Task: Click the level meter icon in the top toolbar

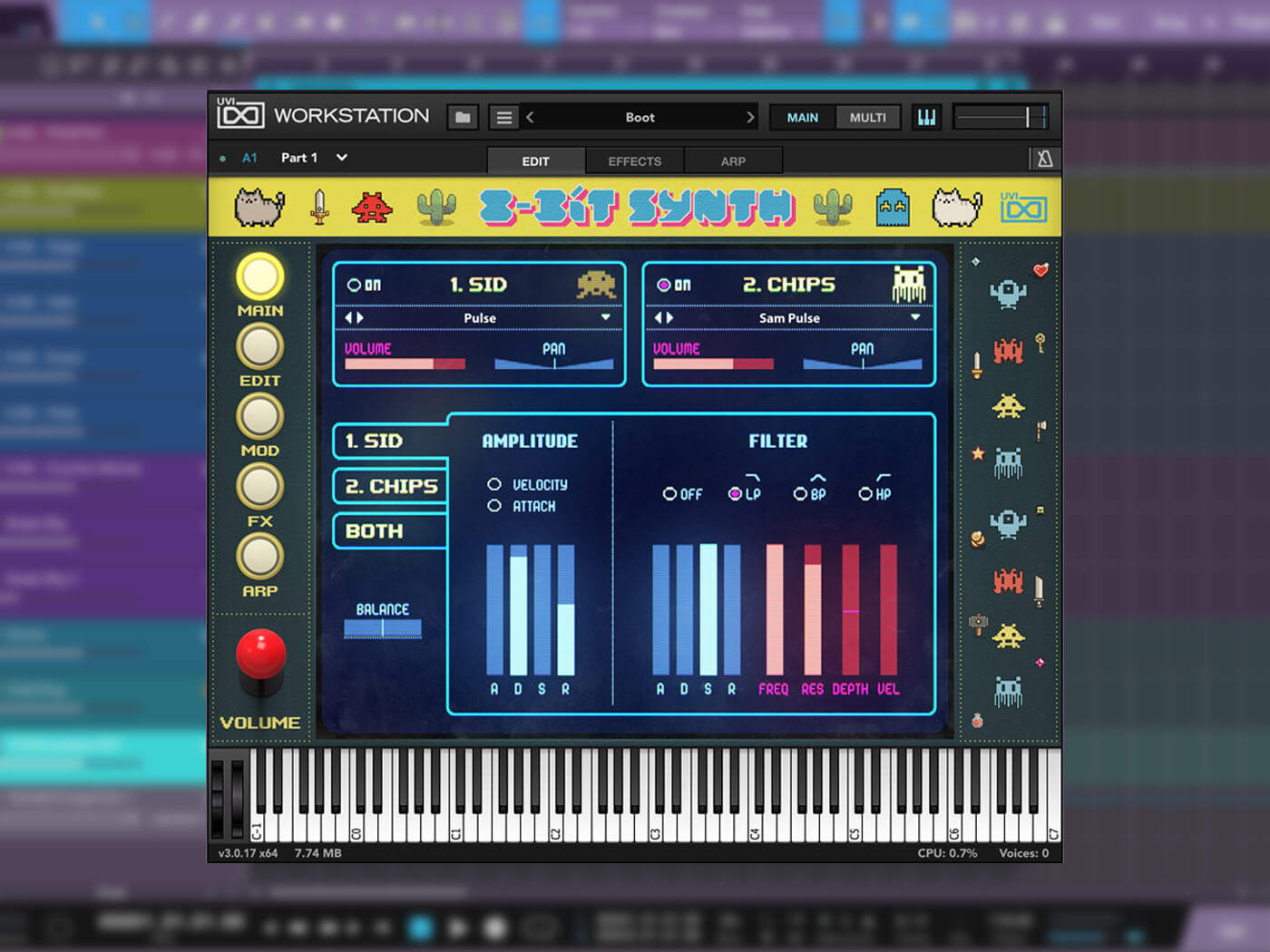Action: pos(926,117)
